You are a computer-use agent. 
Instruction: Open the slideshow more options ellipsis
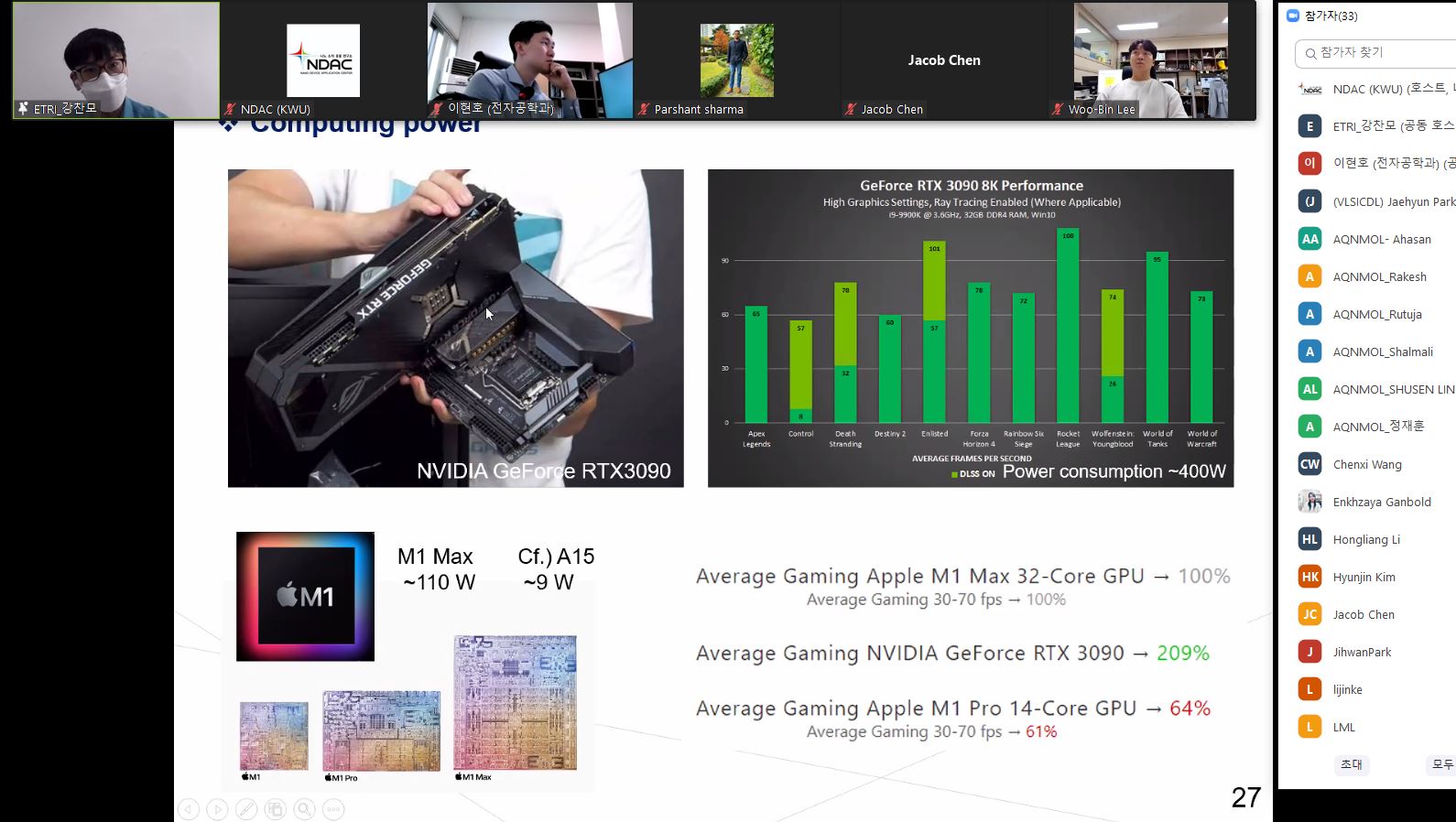334,809
